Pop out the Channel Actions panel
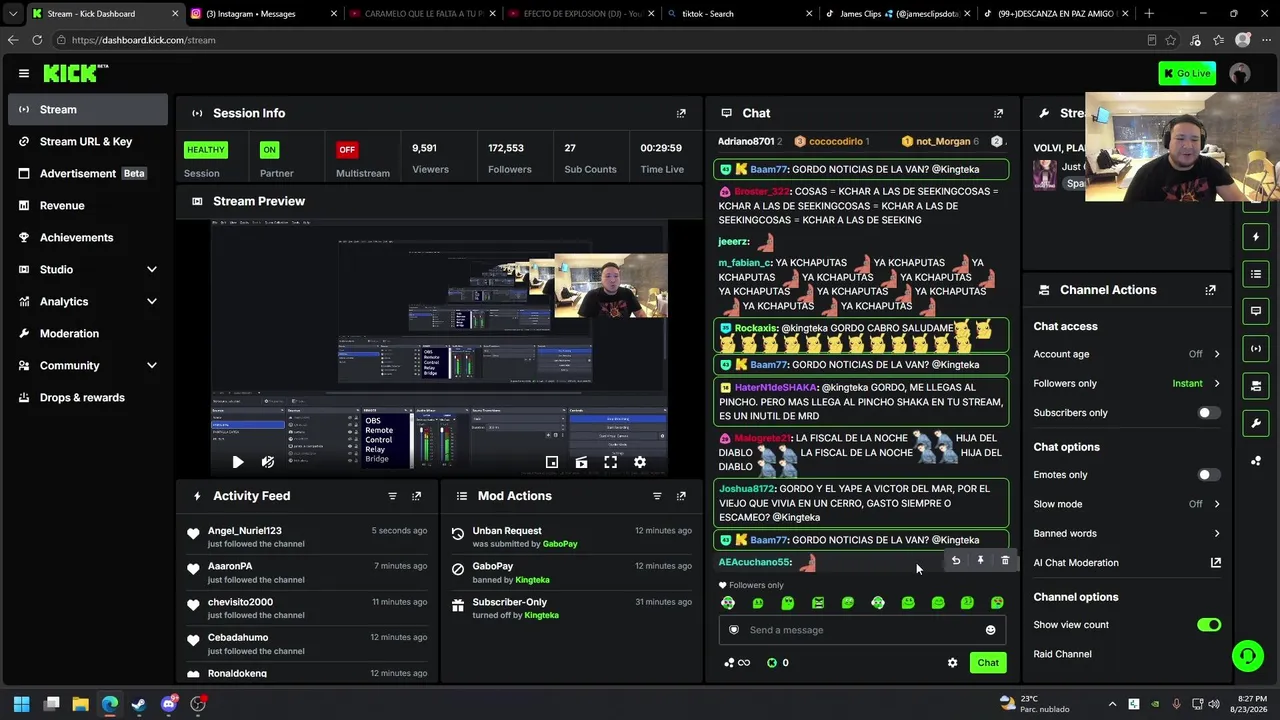 (1211, 290)
